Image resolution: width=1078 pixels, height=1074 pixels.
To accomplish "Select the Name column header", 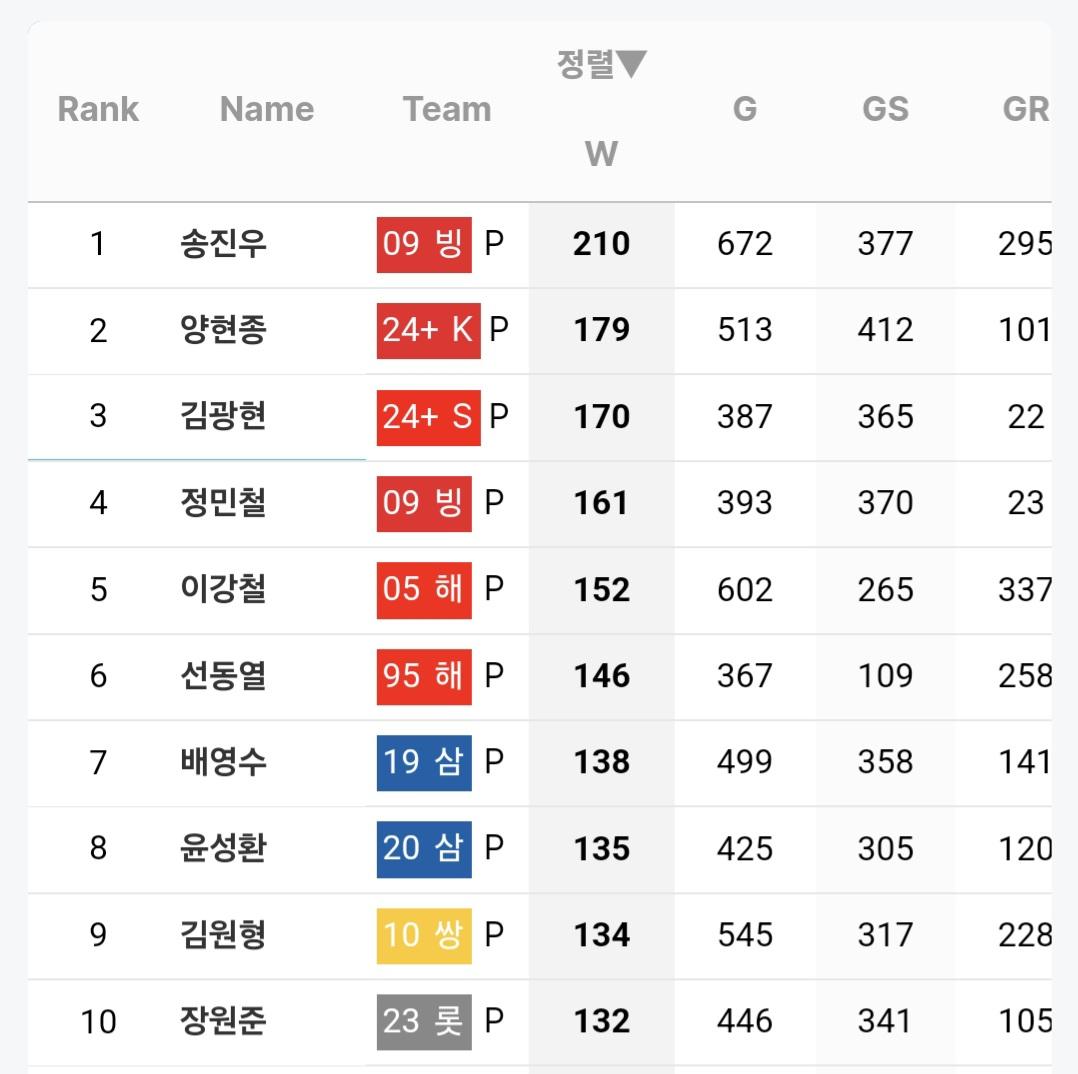I will [x=267, y=109].
